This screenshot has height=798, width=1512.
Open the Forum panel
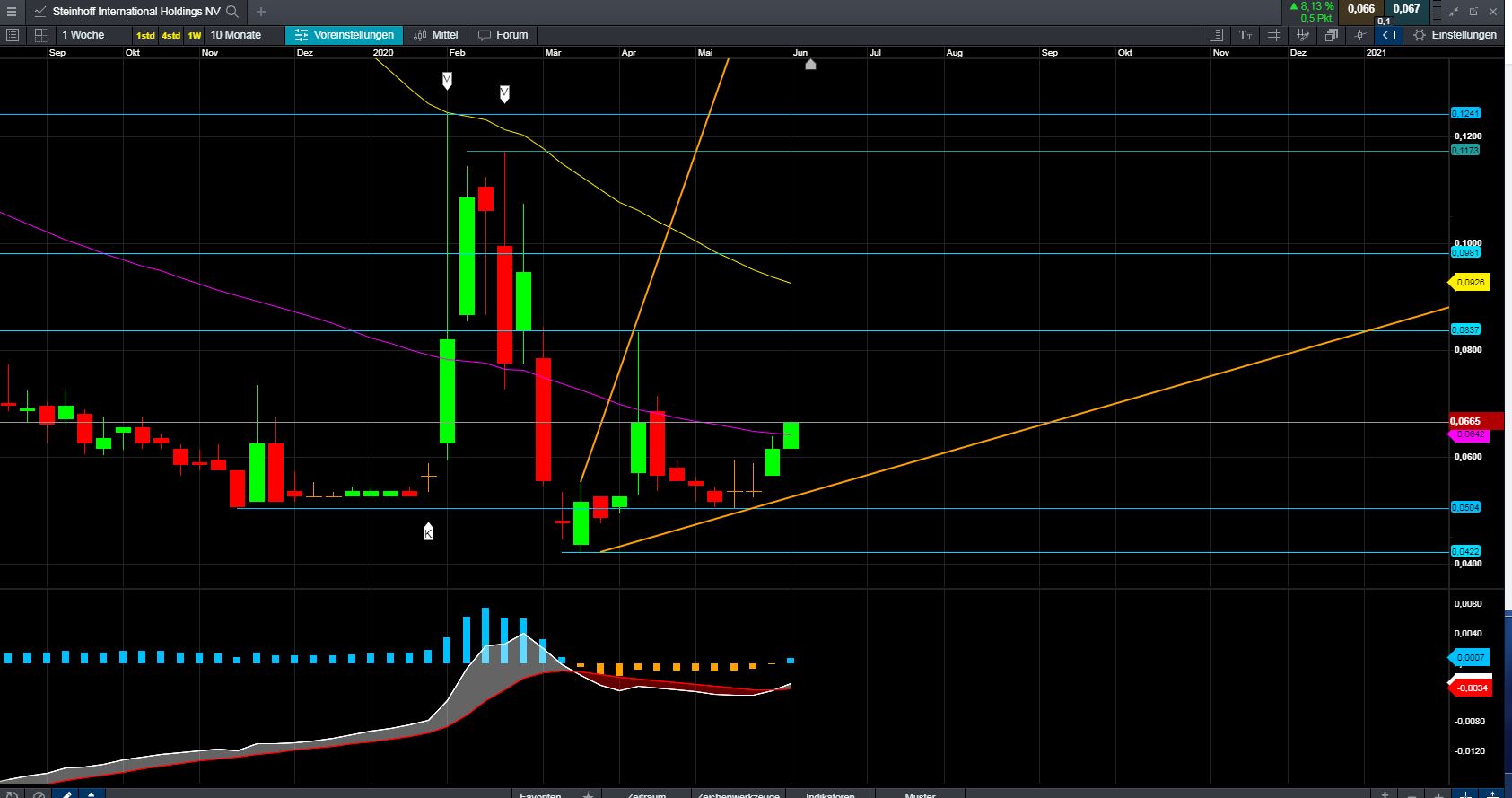pyautogui.click(x=503, y=35)
